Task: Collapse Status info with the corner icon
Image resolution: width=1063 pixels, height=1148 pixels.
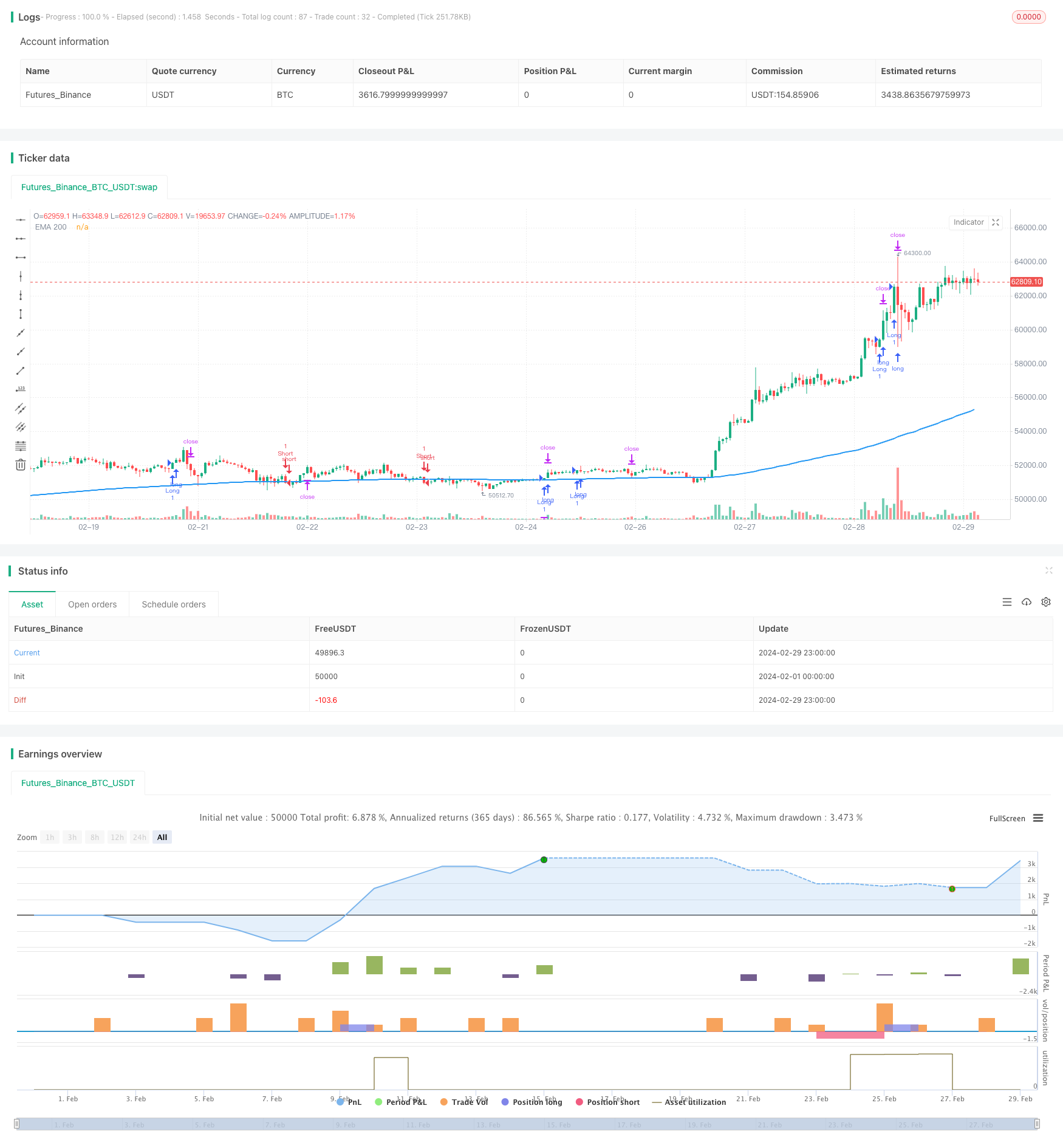Action: (x=1048, y=570)
